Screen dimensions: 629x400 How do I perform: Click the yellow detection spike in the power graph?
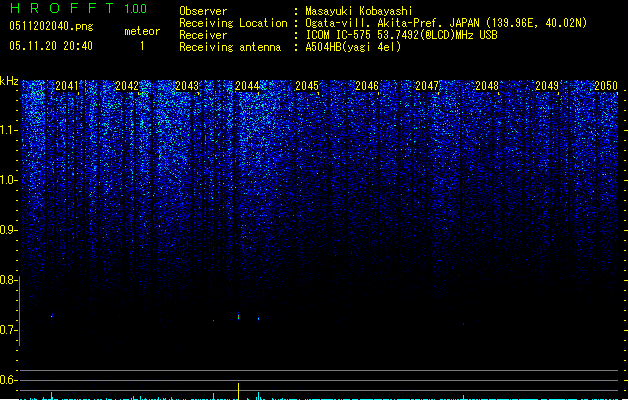point(239,391)
